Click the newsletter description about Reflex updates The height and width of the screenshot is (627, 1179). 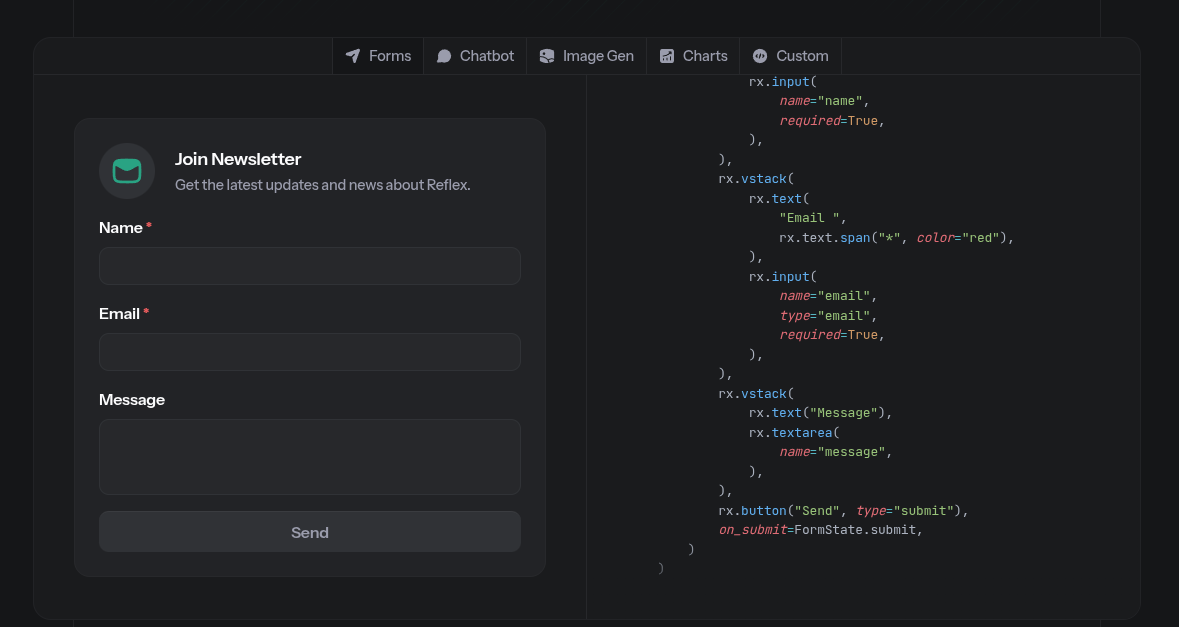click(323, 185)
